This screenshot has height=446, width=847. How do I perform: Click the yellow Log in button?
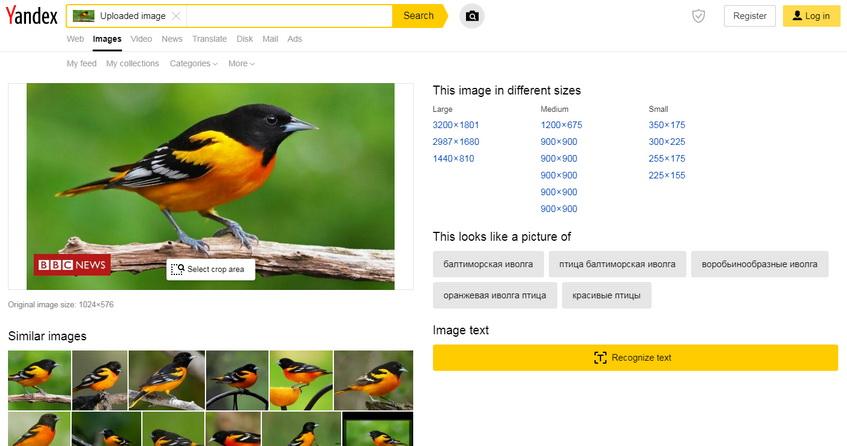[810, 16]
